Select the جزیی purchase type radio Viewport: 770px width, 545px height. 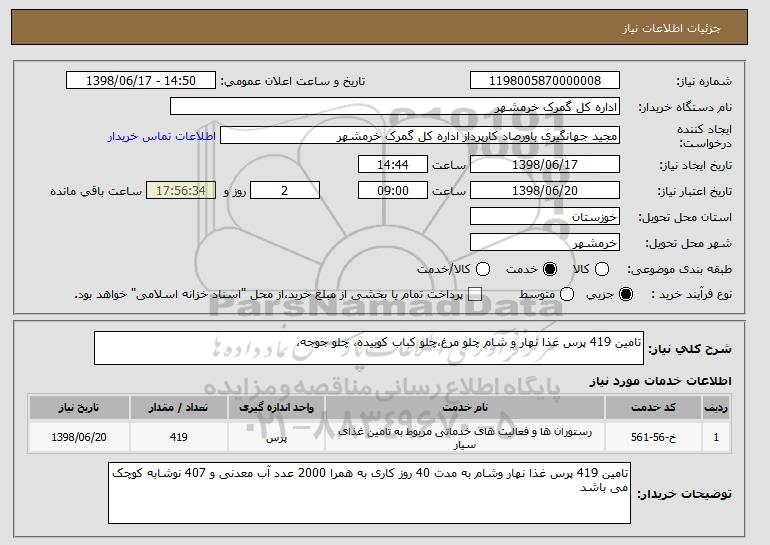[626, 294]
